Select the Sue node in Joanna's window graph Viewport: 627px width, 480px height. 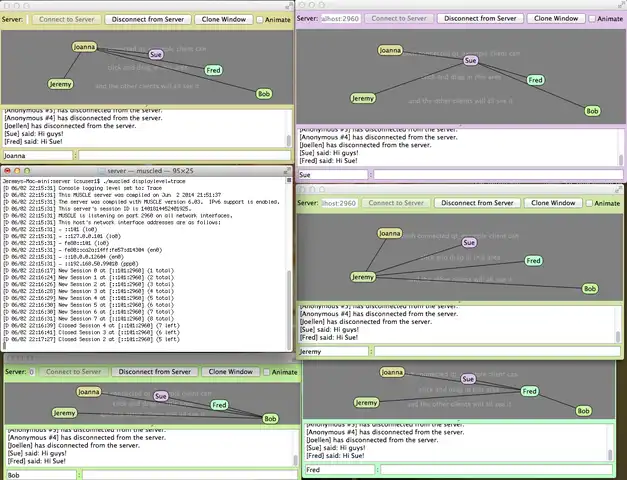coord(156,54)
